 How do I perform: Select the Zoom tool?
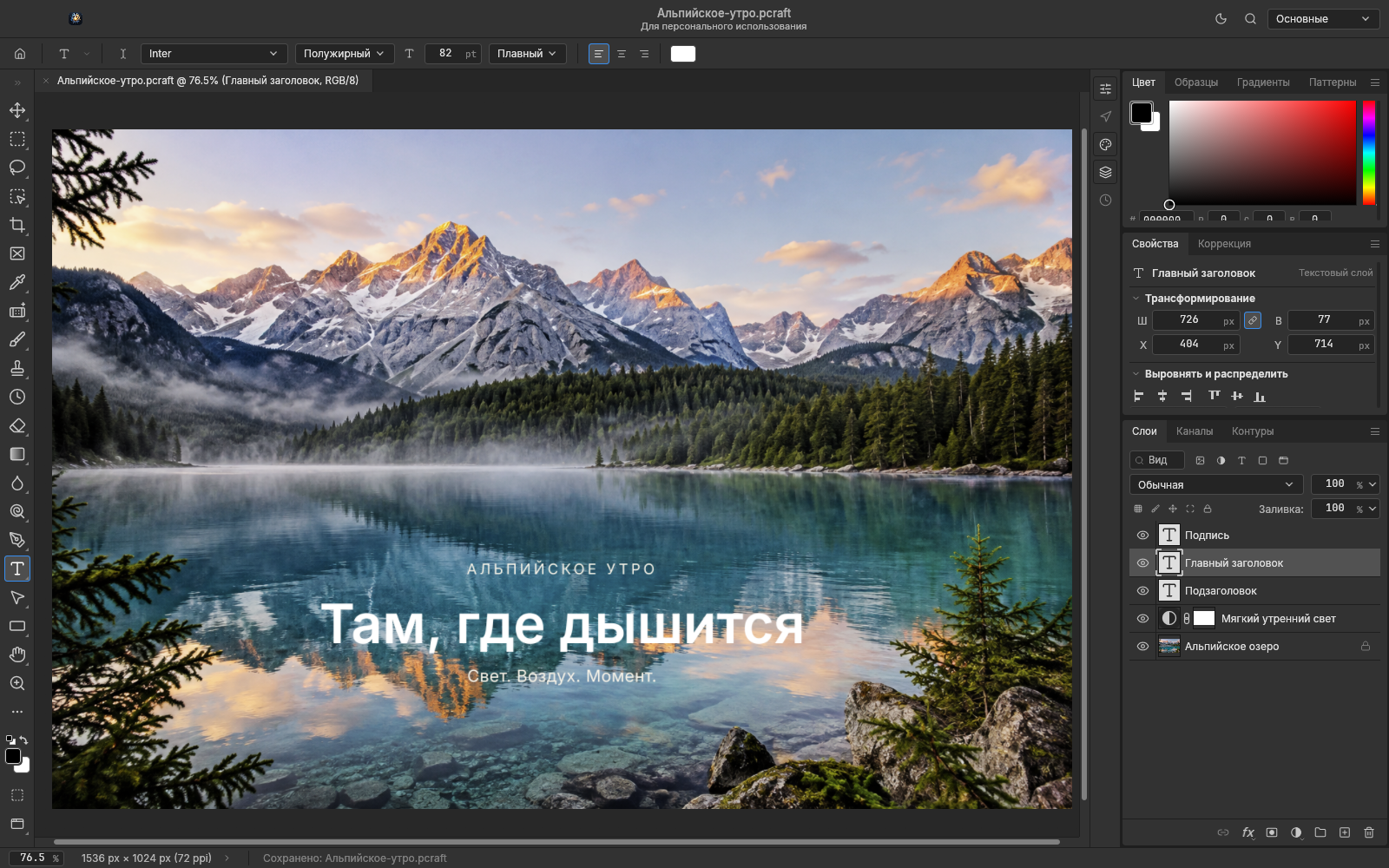point(17,683)
